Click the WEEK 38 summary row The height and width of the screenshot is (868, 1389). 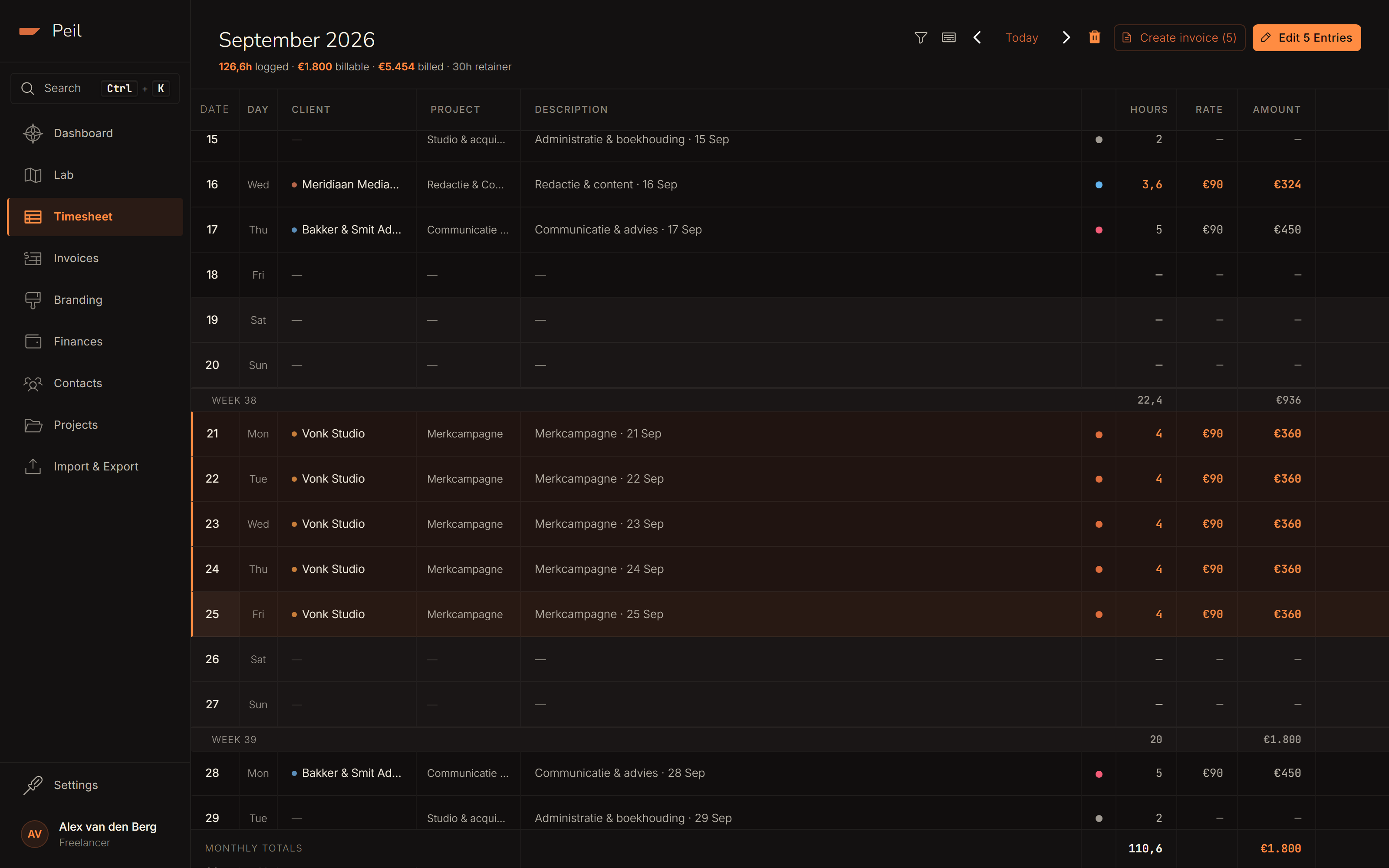tap(789, 400)
